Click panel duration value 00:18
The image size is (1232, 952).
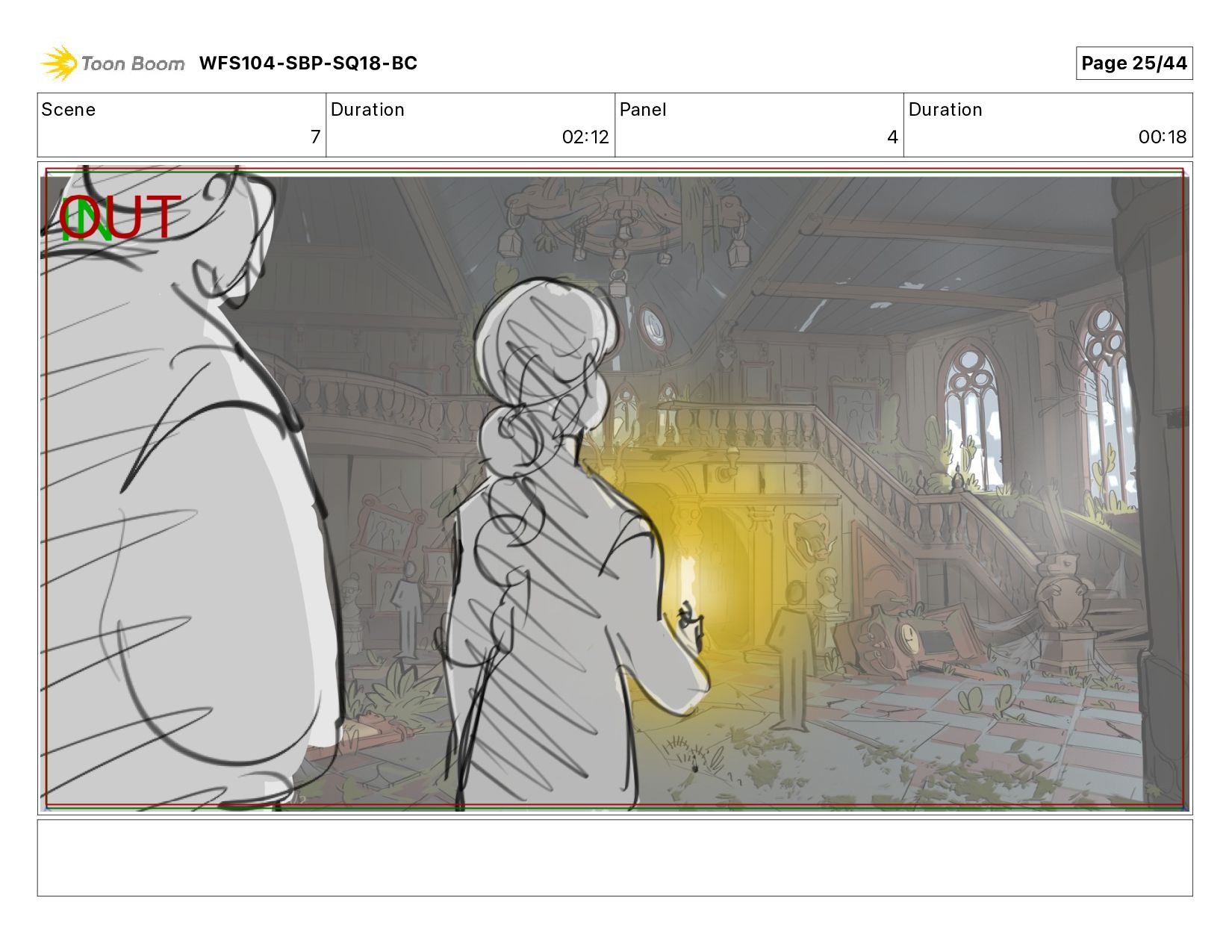pos(1163,137)
